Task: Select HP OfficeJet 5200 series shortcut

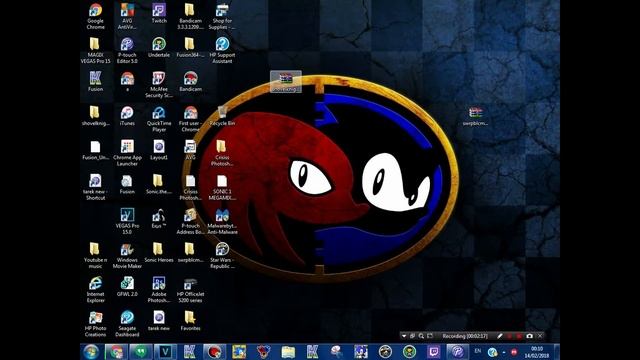Action: pos(190,291)
